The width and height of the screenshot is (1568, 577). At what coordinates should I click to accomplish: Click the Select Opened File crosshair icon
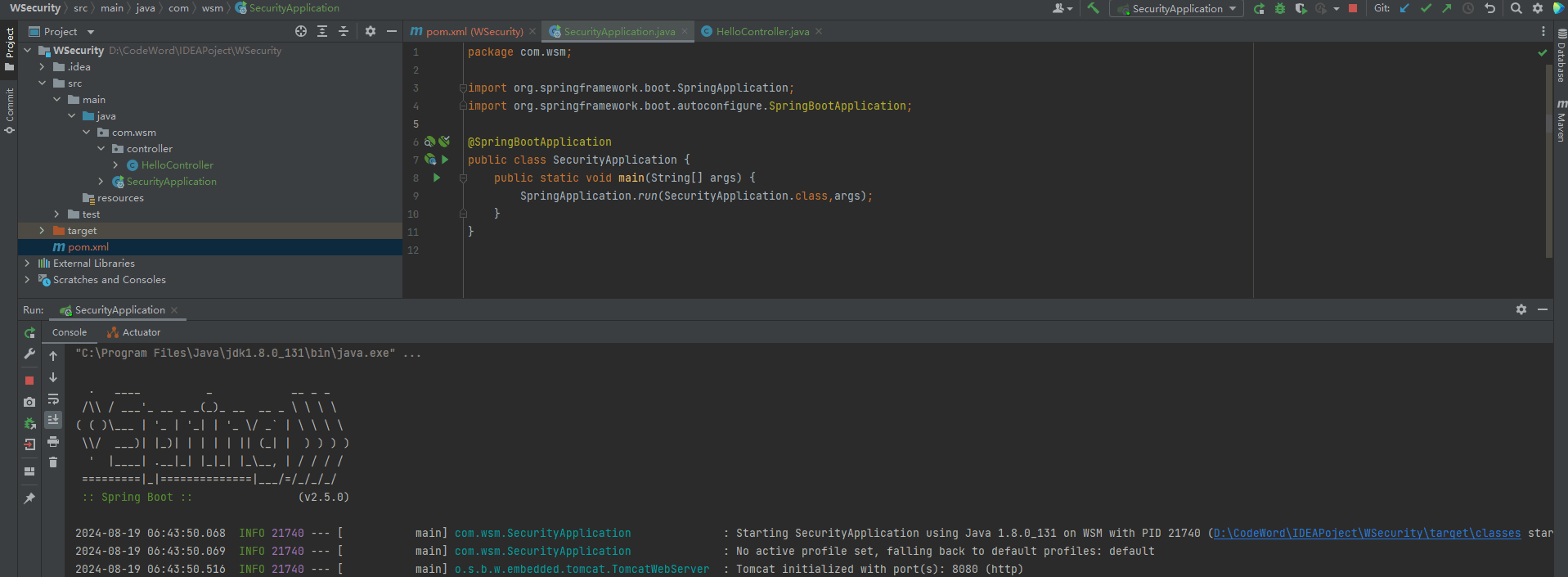(301, 31)
